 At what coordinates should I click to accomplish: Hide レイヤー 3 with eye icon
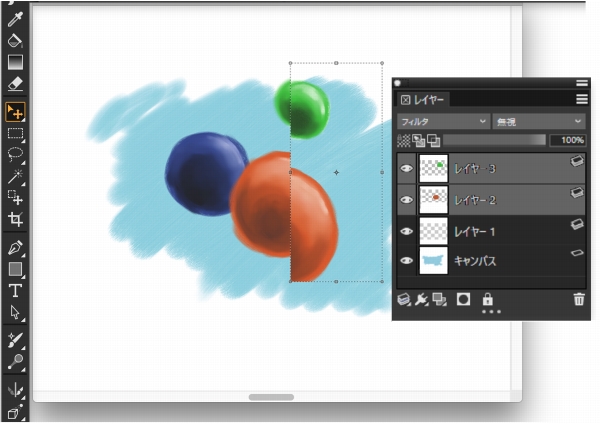406,169
